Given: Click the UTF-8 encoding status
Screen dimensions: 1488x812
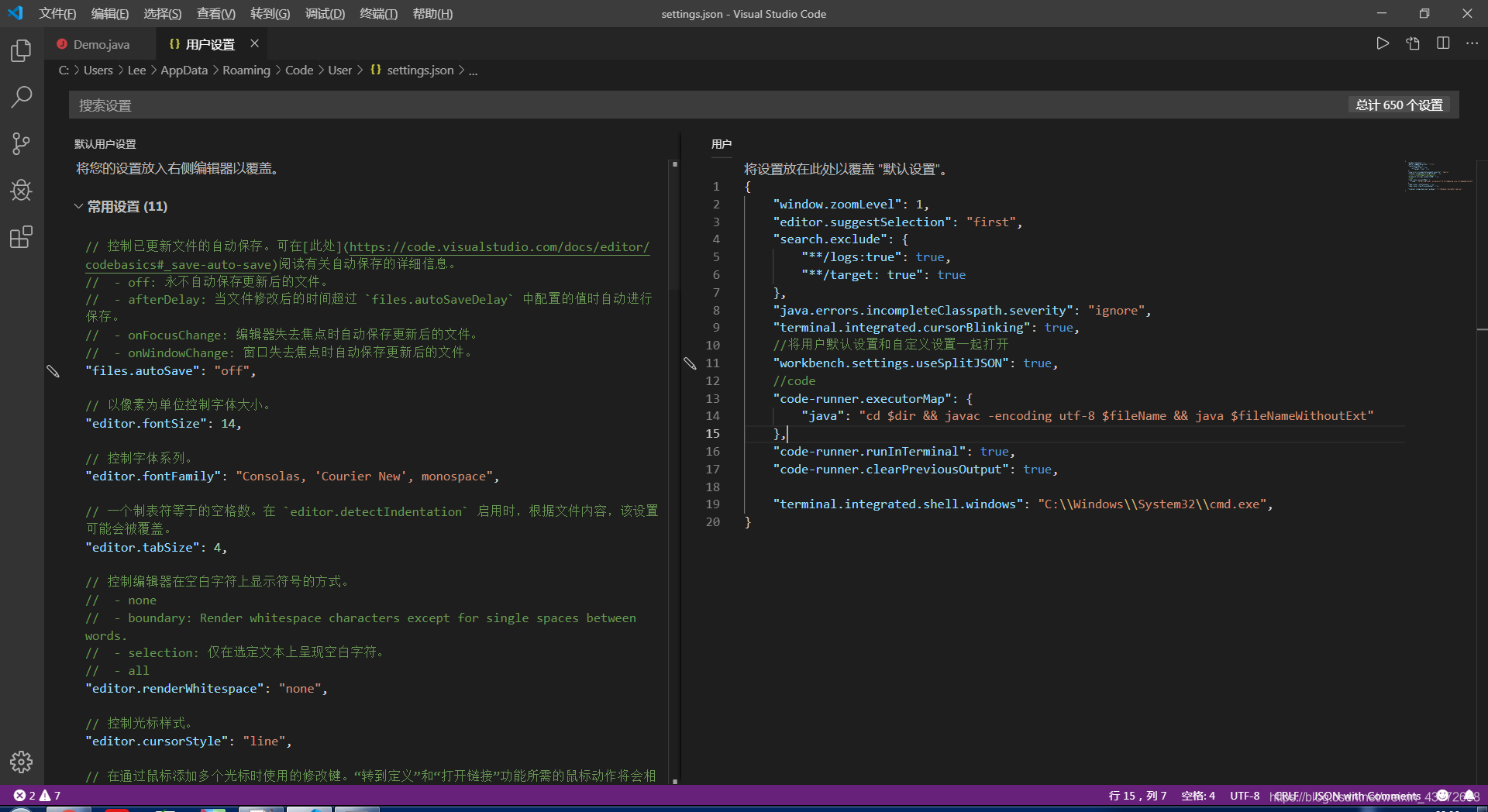Looking at the screenshot, I should [x=1245, y=796].
